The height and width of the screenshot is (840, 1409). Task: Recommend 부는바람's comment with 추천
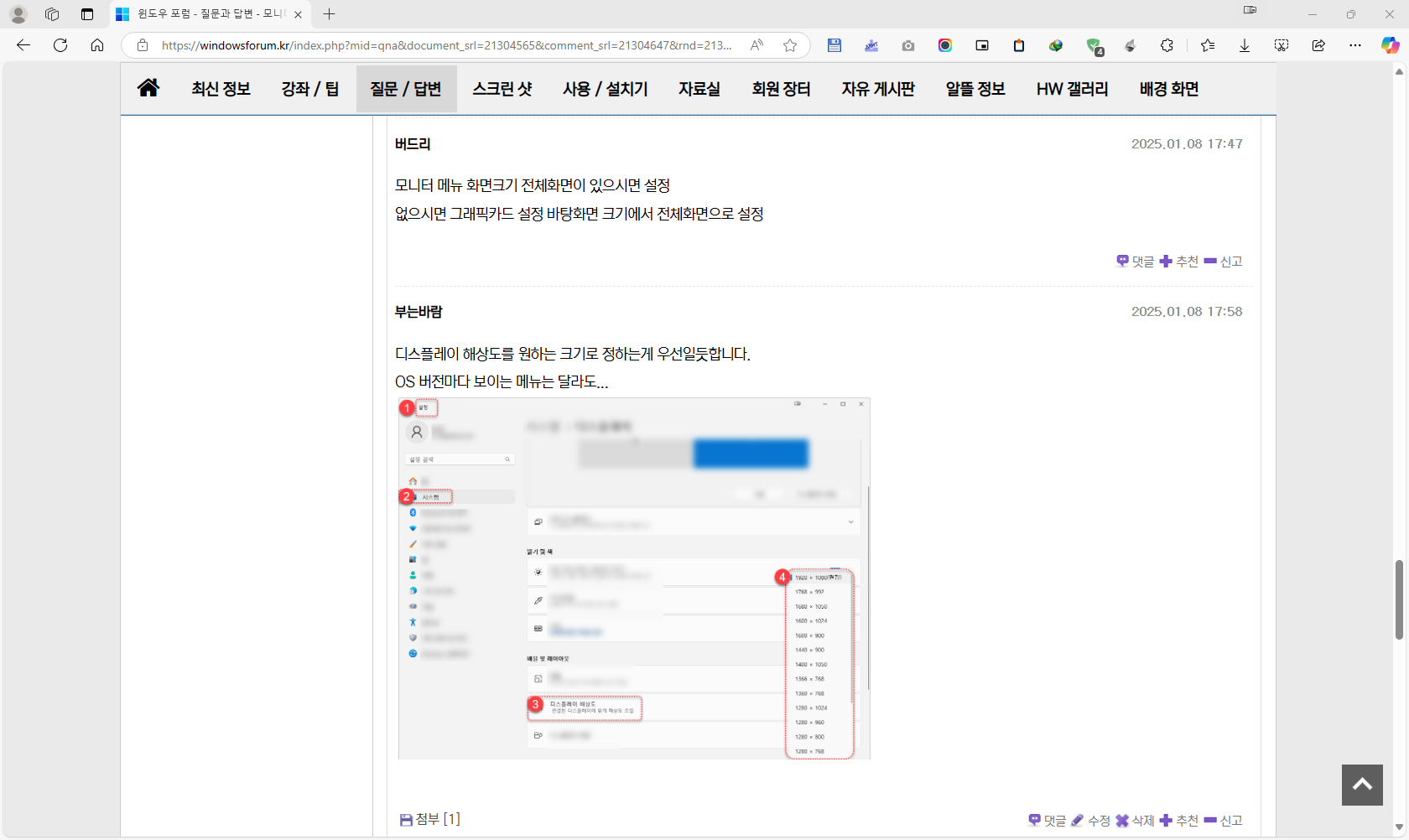pos(1179,821)
